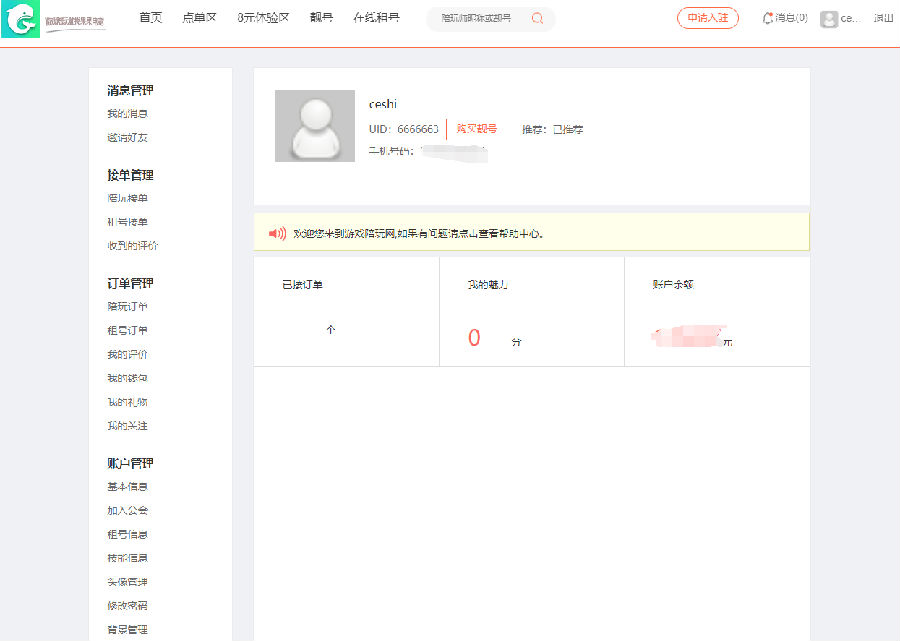Open 0元体验区 navigation item
The width and height of the screenshot is (900, 641).
[x=263, y=18]
